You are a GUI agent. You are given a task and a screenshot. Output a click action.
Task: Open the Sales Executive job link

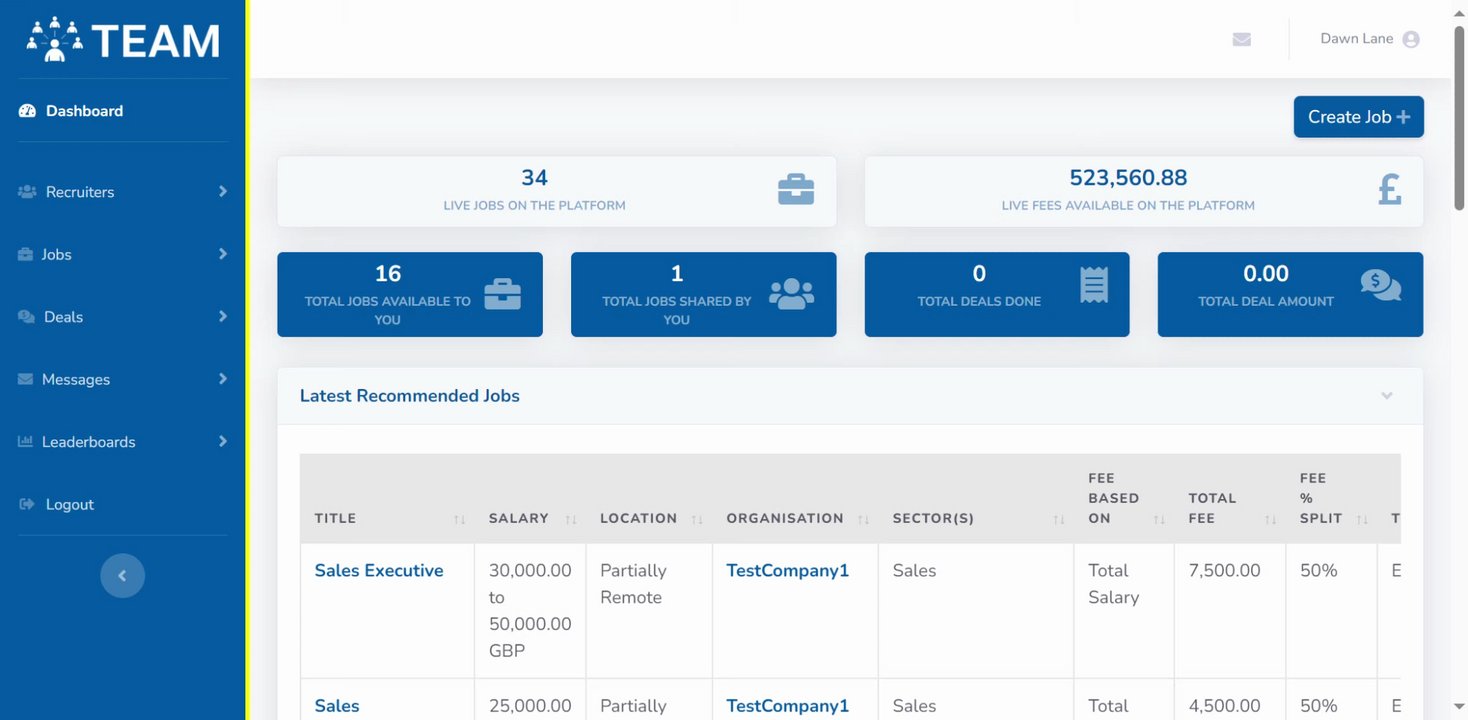click(x=379, y=571)
